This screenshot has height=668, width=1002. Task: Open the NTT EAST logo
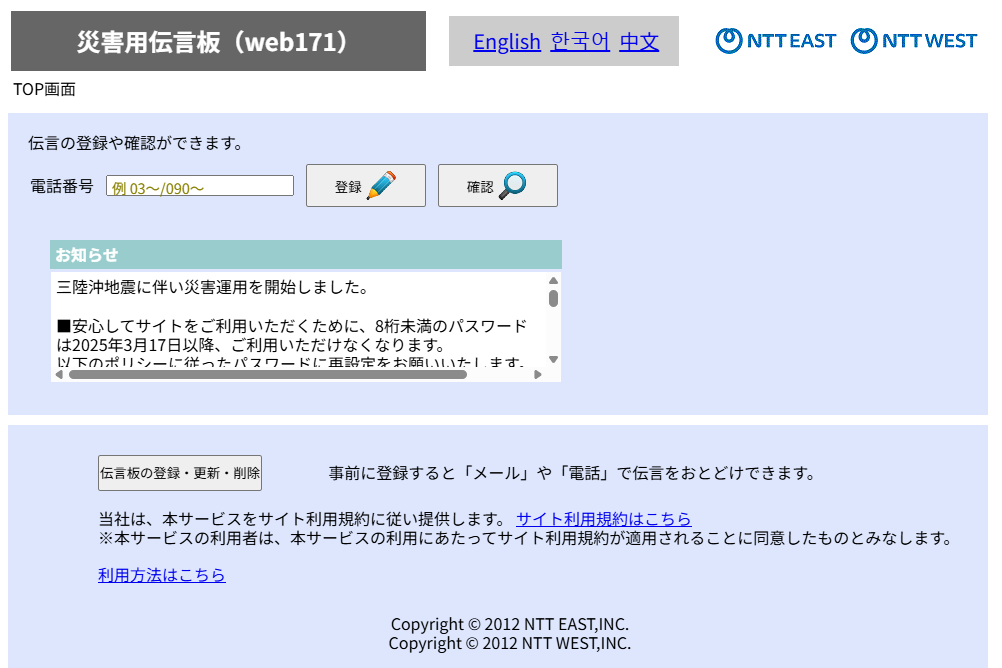tap(775, 41)
